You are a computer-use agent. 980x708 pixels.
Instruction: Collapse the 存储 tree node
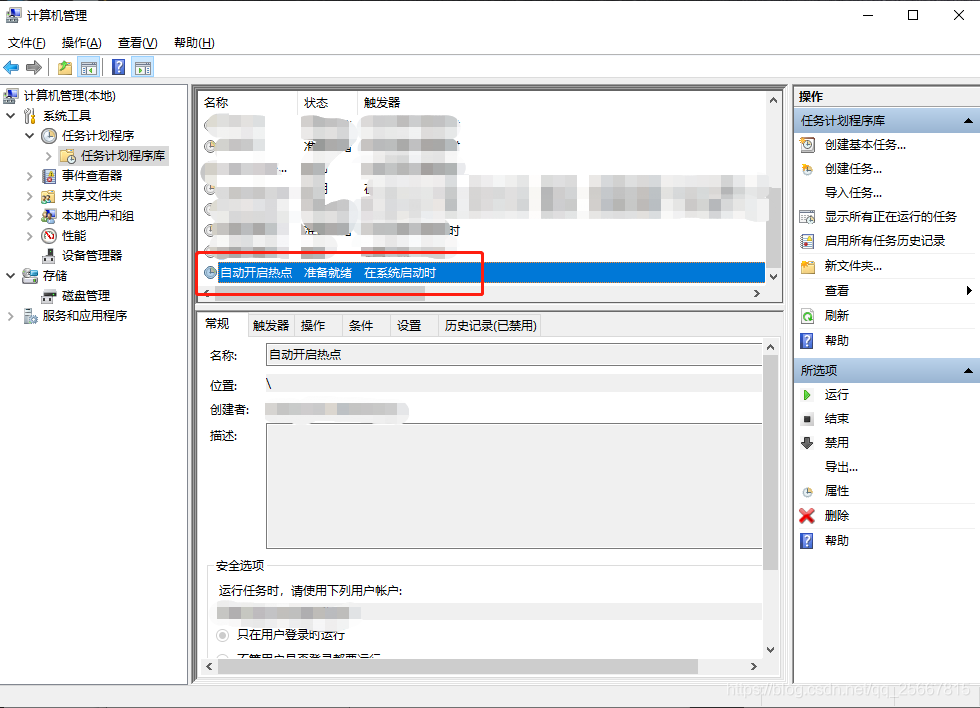[x=11, y=276]
